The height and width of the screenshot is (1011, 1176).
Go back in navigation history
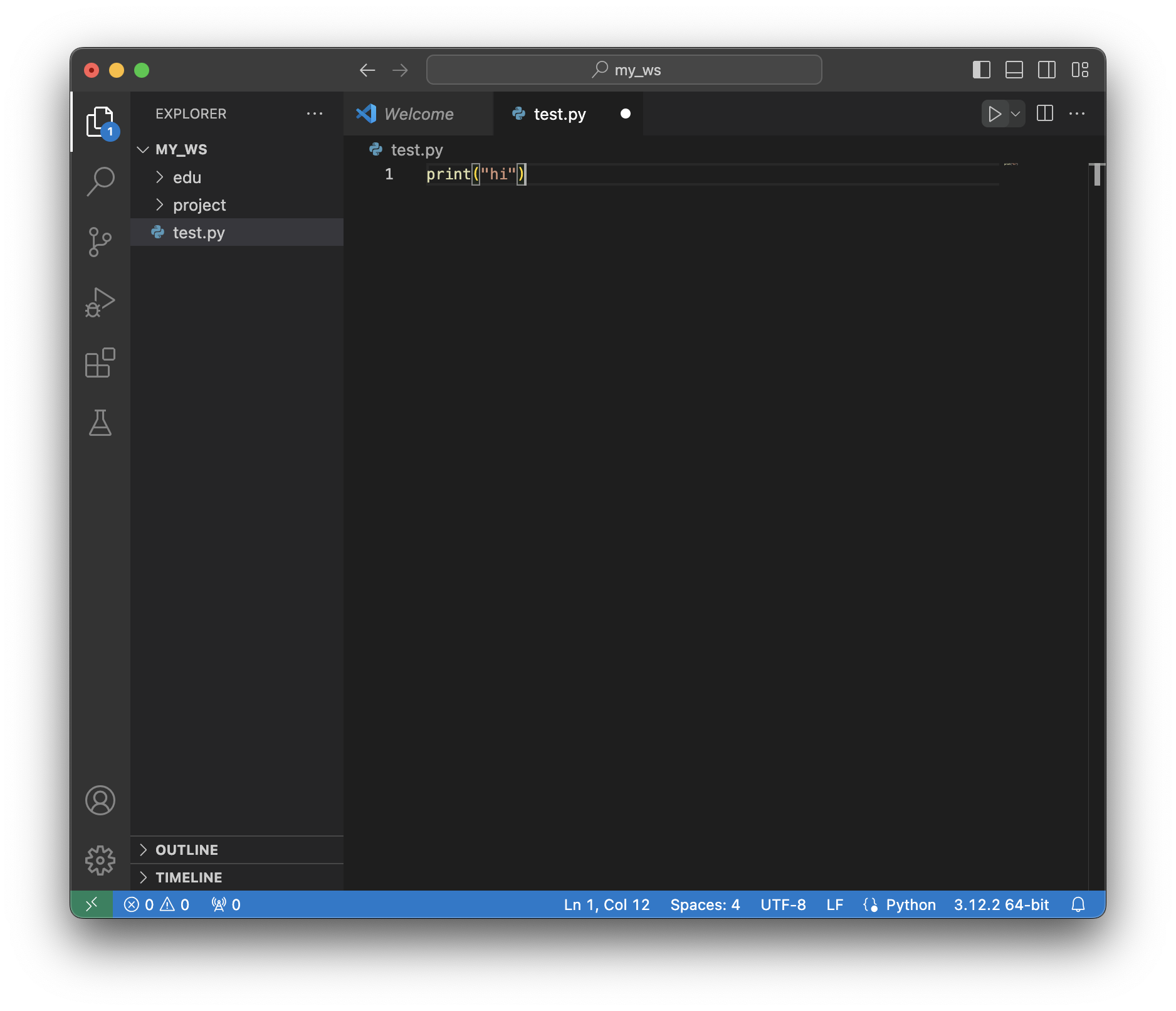click(x=367, y=70)
